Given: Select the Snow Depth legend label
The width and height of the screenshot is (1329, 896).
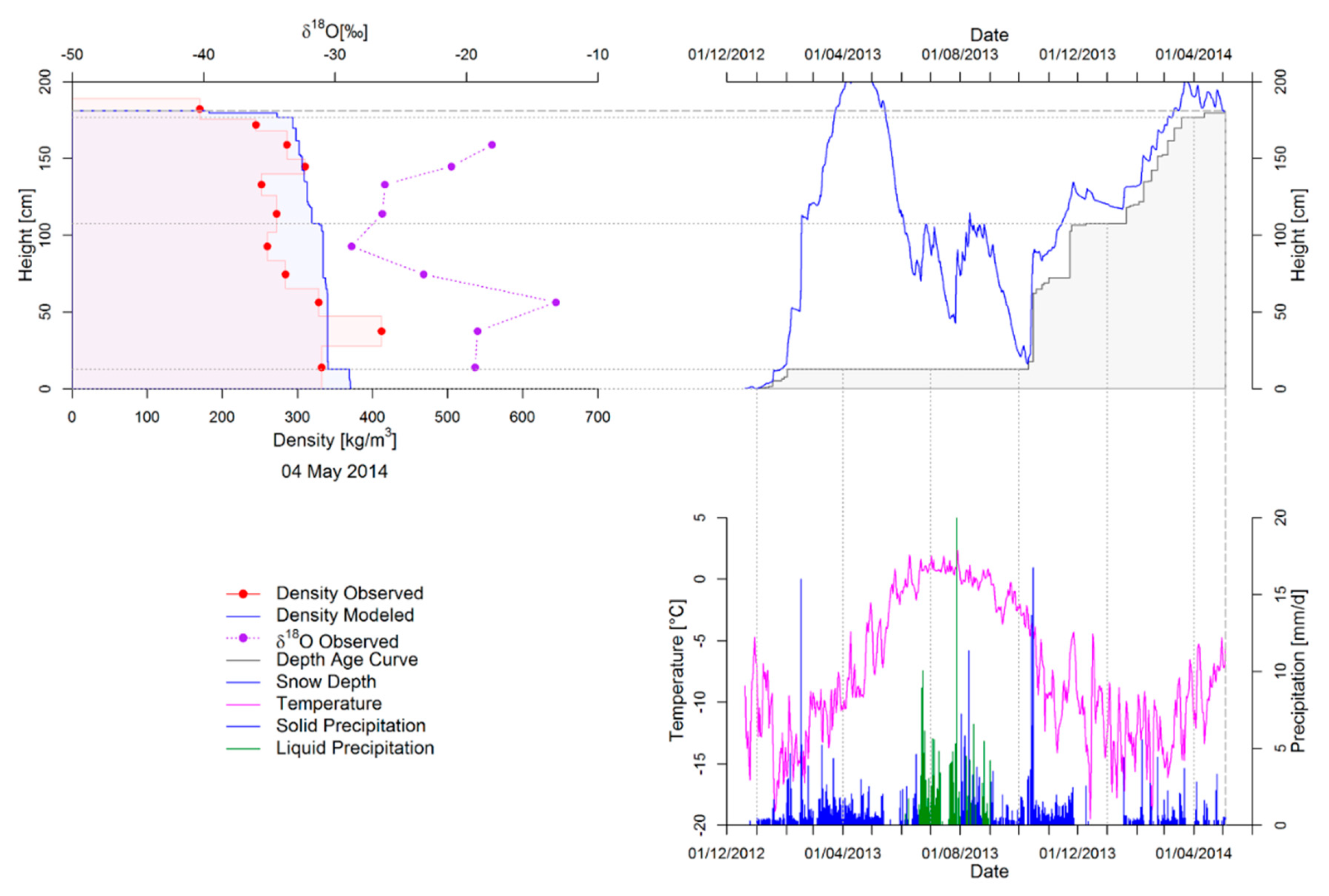Looking at the screenshot, I should click(326, 682).
